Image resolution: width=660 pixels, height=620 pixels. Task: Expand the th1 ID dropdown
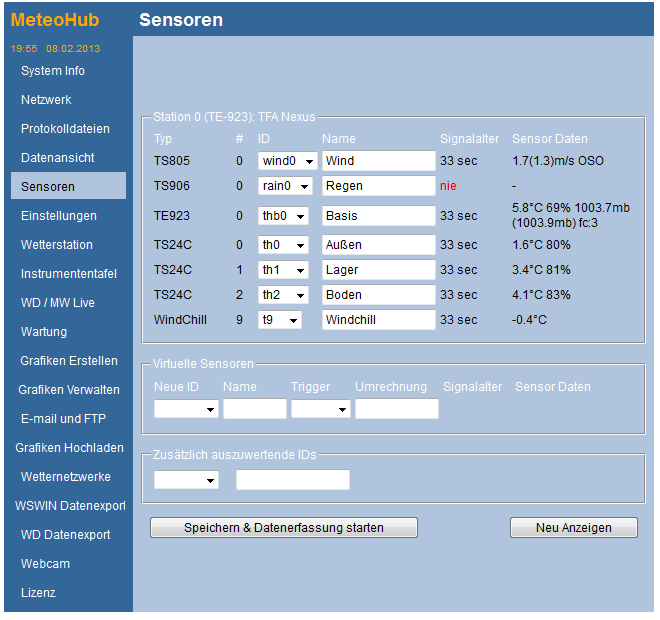tap(285, 270)
